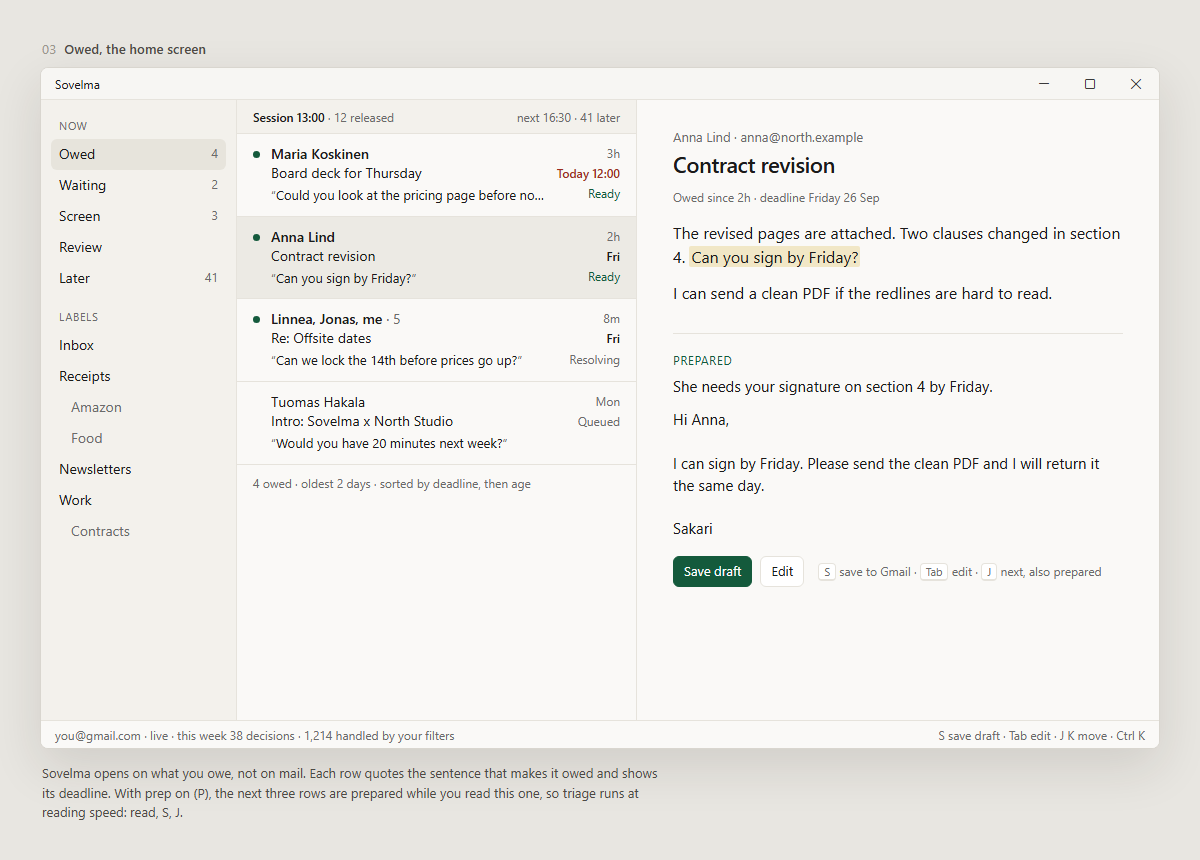Open the Waiting view
Screen dimensions: 1200x860
click(138, 185)
